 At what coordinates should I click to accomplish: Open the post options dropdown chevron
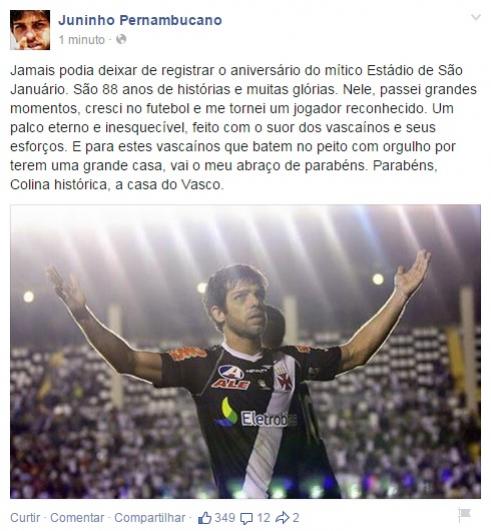click(476, 17)
